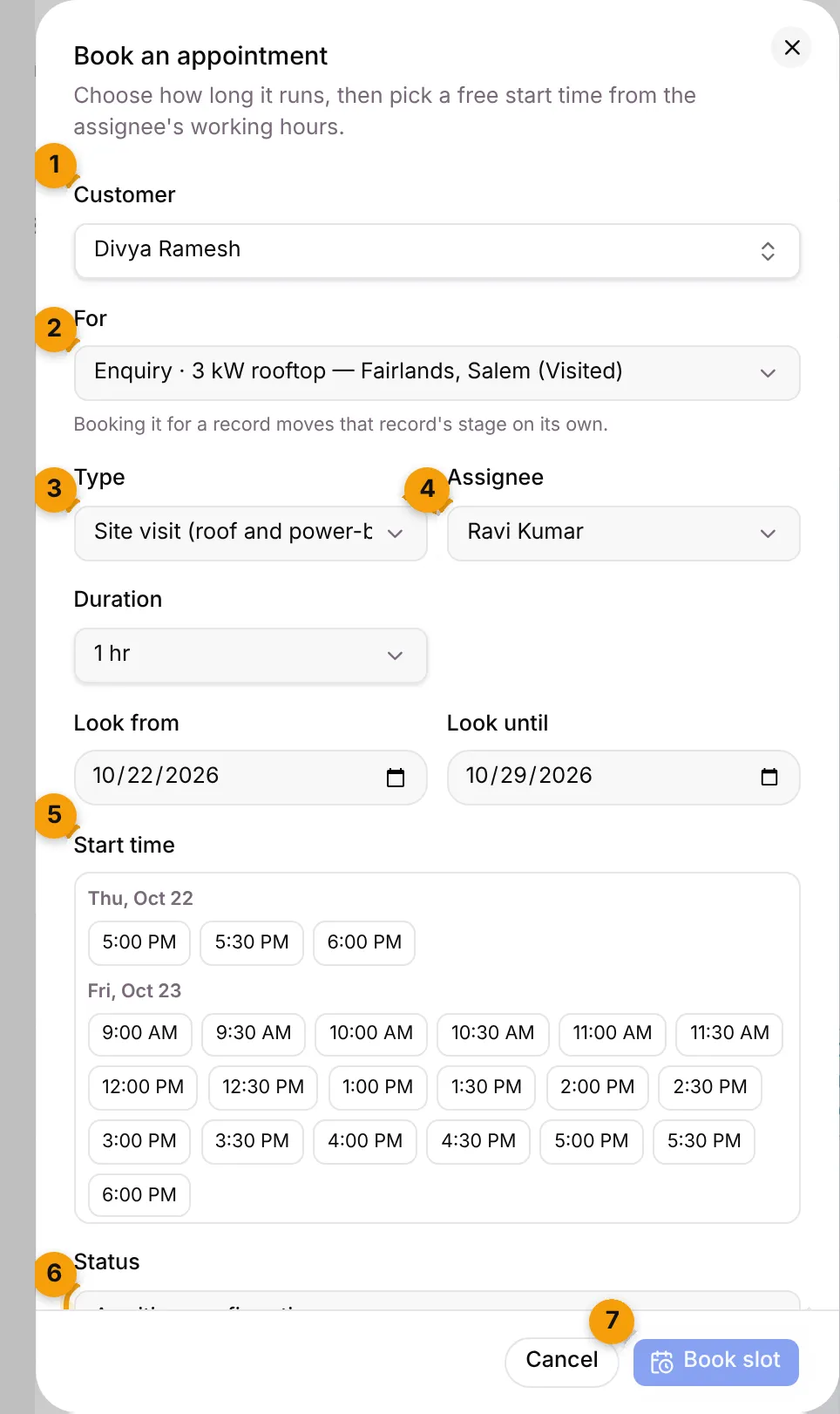Open the calendar picker icon in Look from

point(396,778)
